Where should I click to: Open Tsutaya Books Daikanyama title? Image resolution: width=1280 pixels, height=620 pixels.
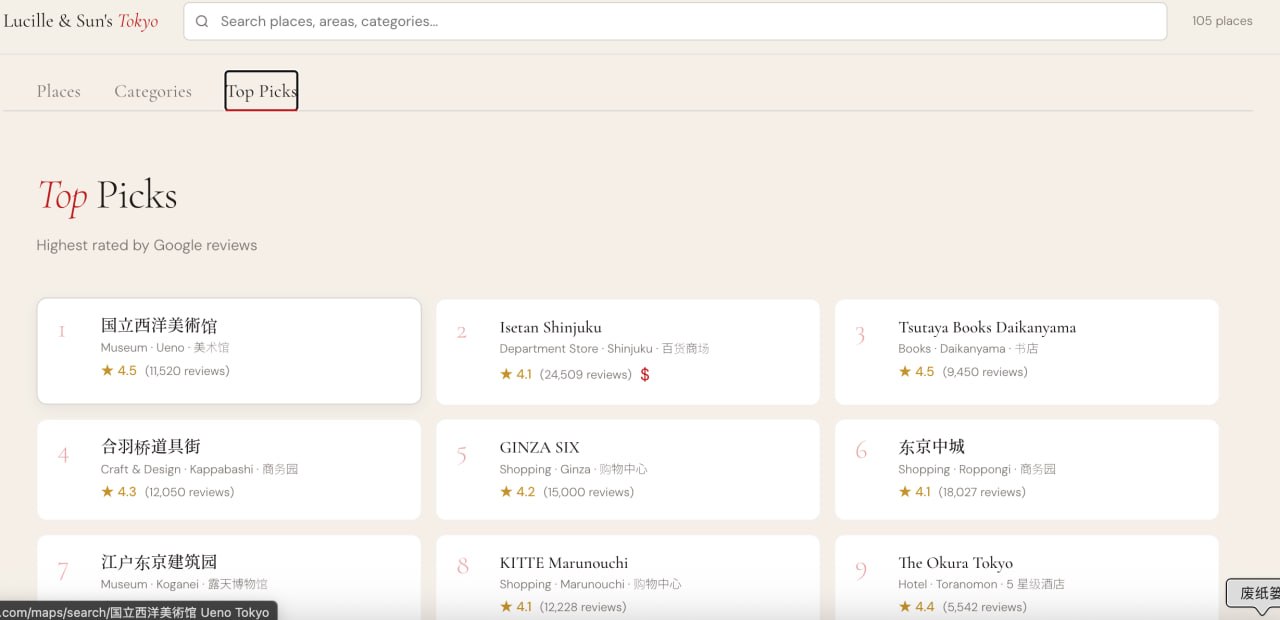(x=986, y=327)
